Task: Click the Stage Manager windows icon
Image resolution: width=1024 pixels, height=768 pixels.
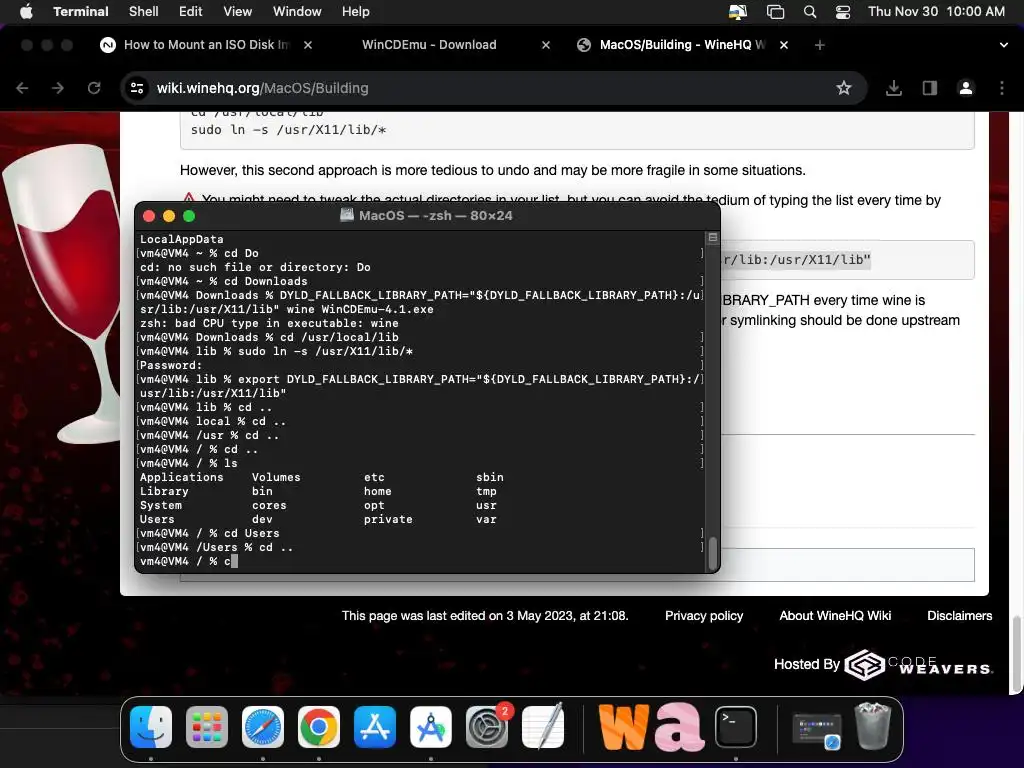Action: [x=775, y=11]
